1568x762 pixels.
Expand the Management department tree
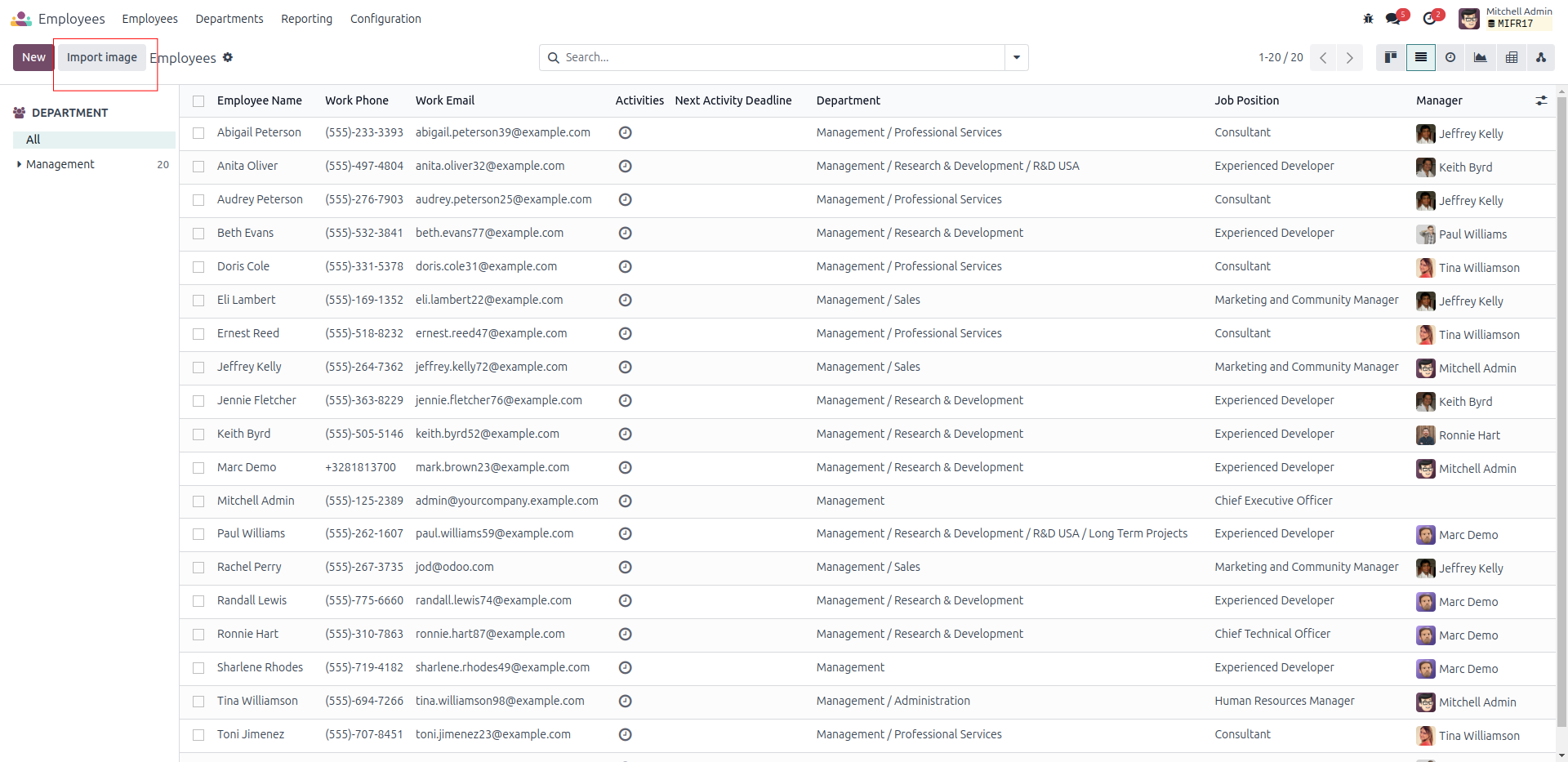19,164
